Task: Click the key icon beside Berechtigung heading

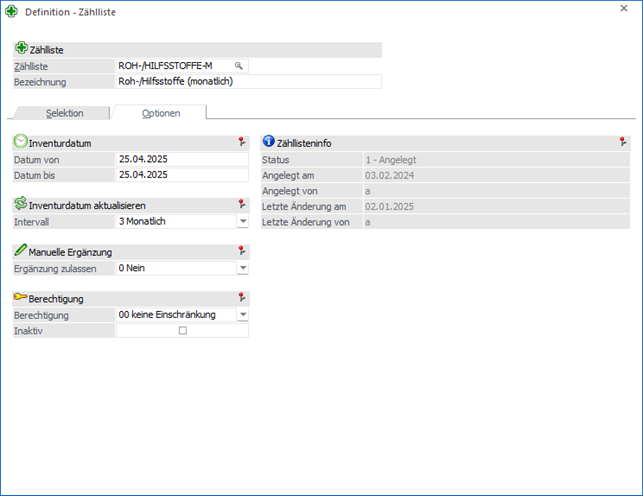Action: pos(21,298)
